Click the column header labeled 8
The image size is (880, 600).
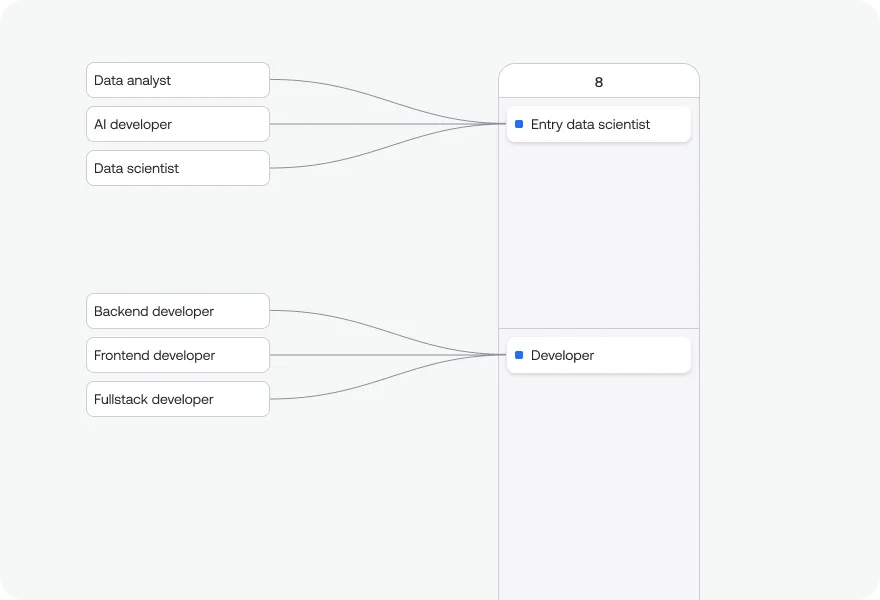(599, 82)
